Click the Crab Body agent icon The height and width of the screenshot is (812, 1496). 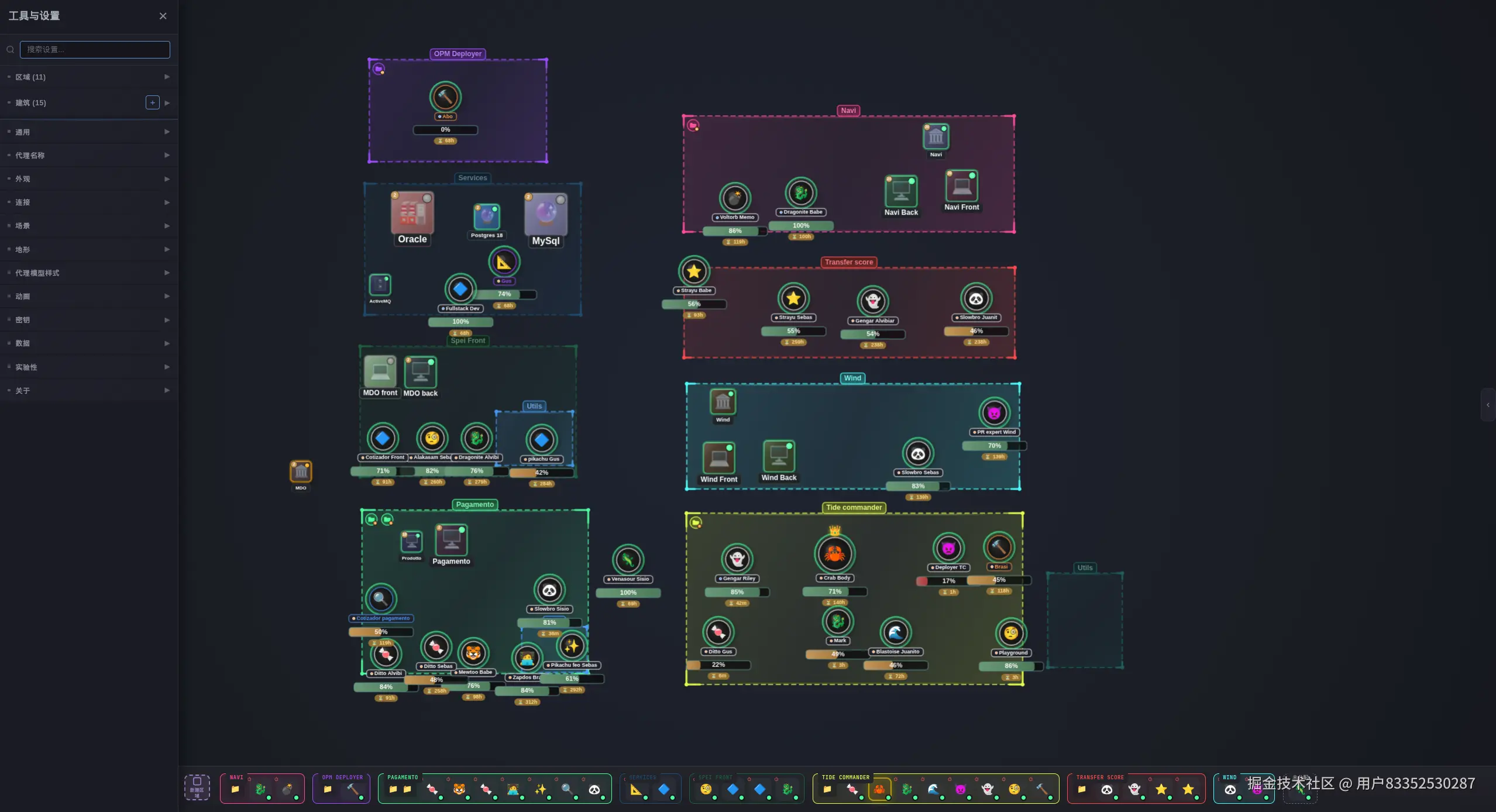[x=834, y=553]
